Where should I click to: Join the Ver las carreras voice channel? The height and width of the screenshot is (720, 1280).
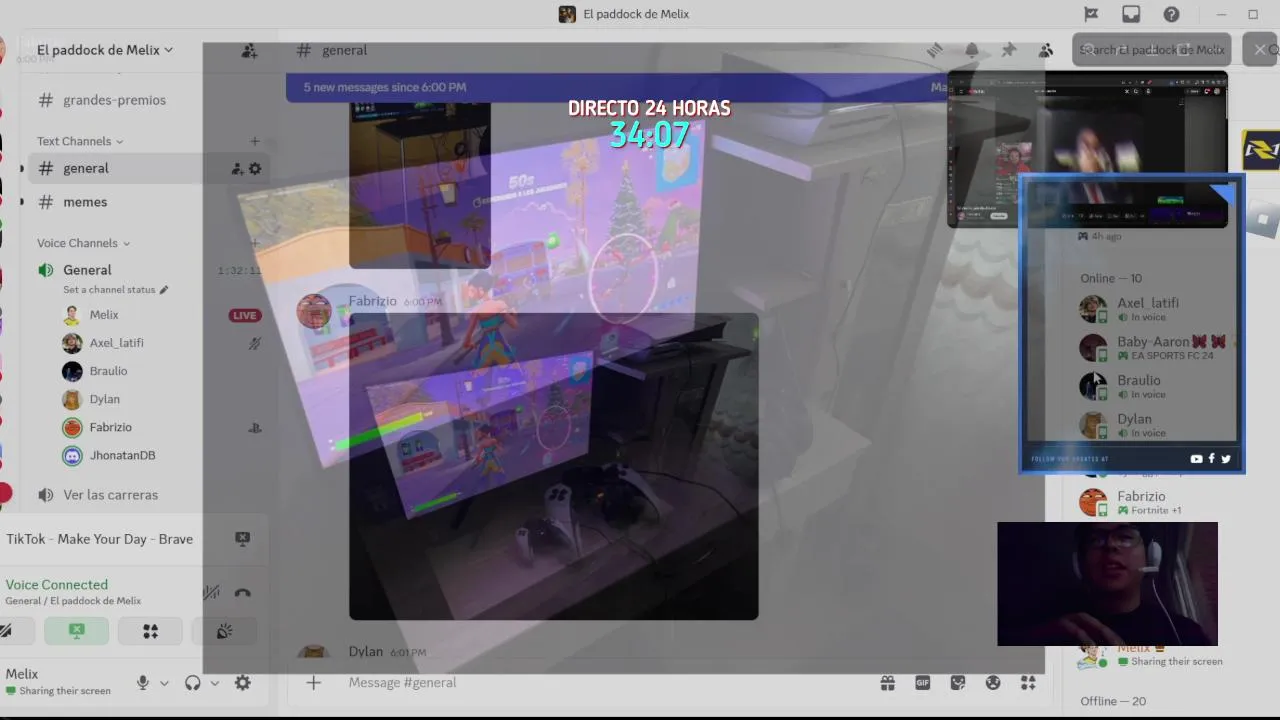tap(110, 495)
